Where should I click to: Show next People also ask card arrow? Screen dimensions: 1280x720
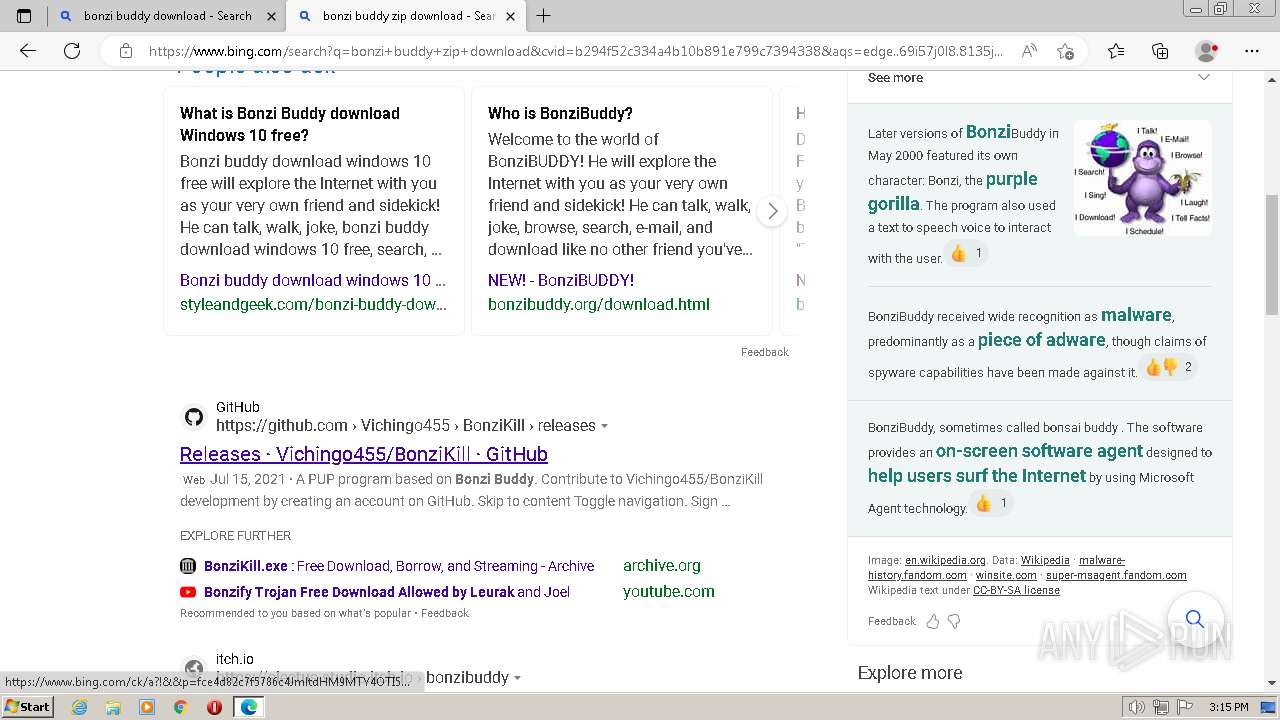[x=772, y=211]
